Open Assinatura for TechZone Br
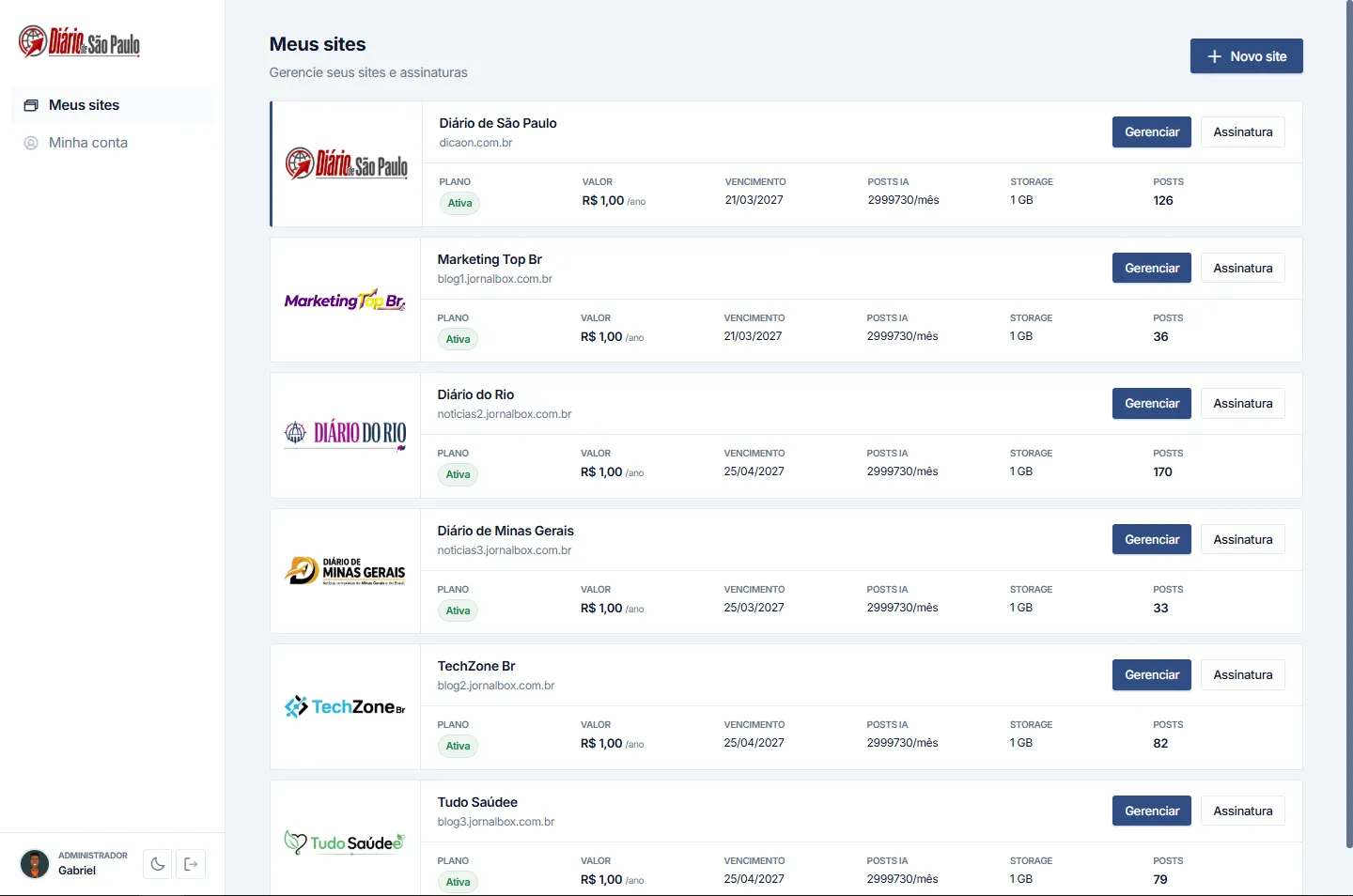1353x896 pixels. point(1243,675)
